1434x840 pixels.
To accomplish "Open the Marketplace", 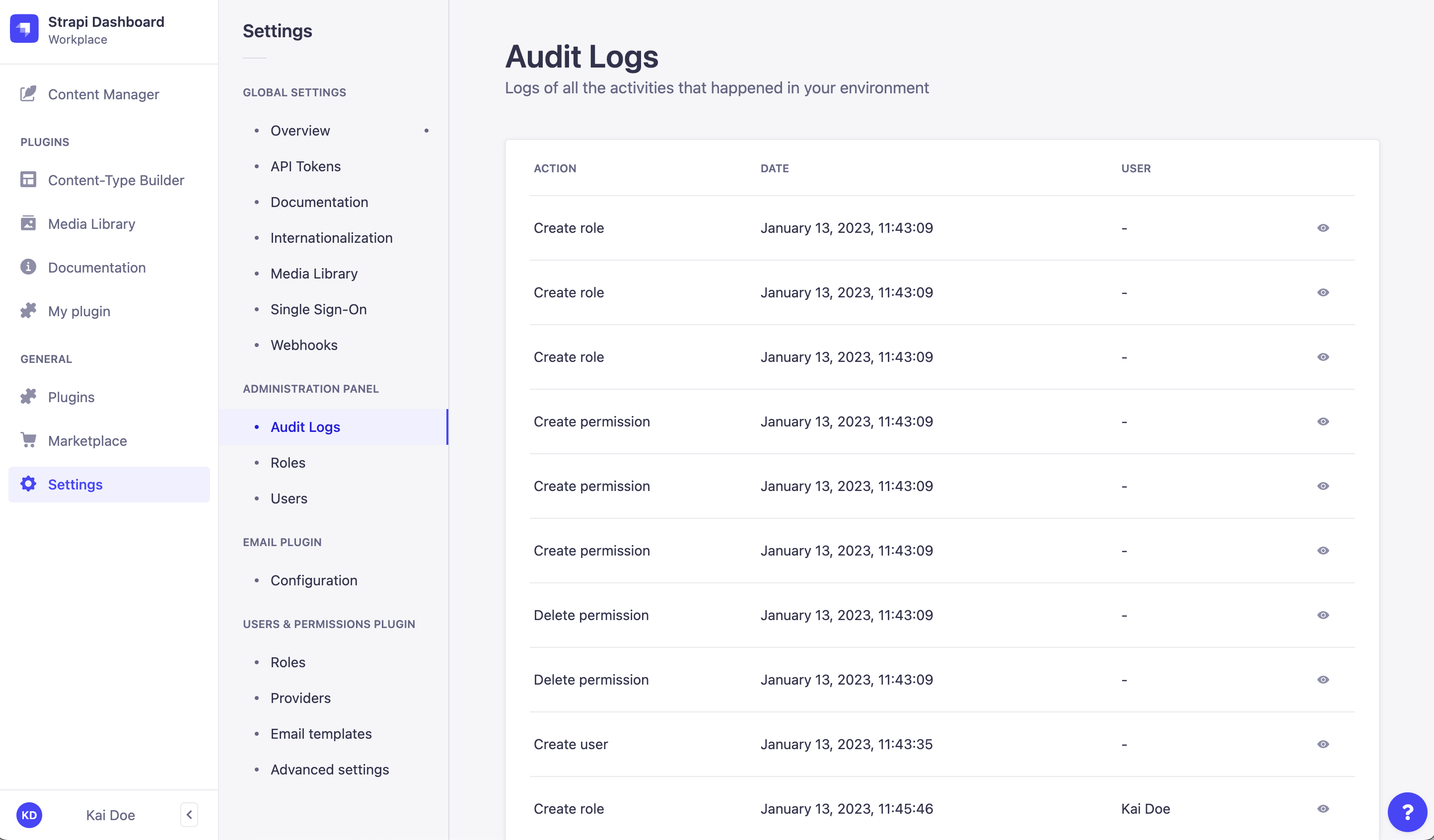I will 87,440.
